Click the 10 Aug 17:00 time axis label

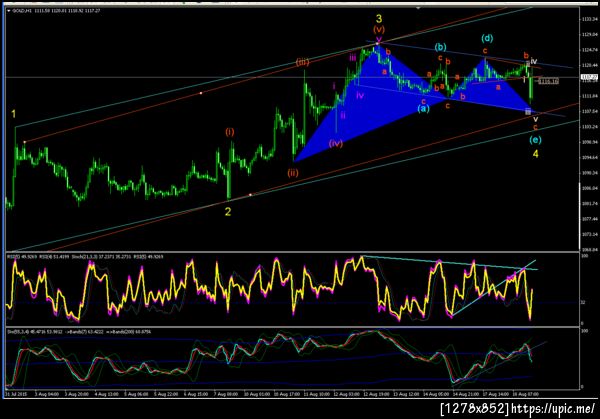[x=285, y=394]
